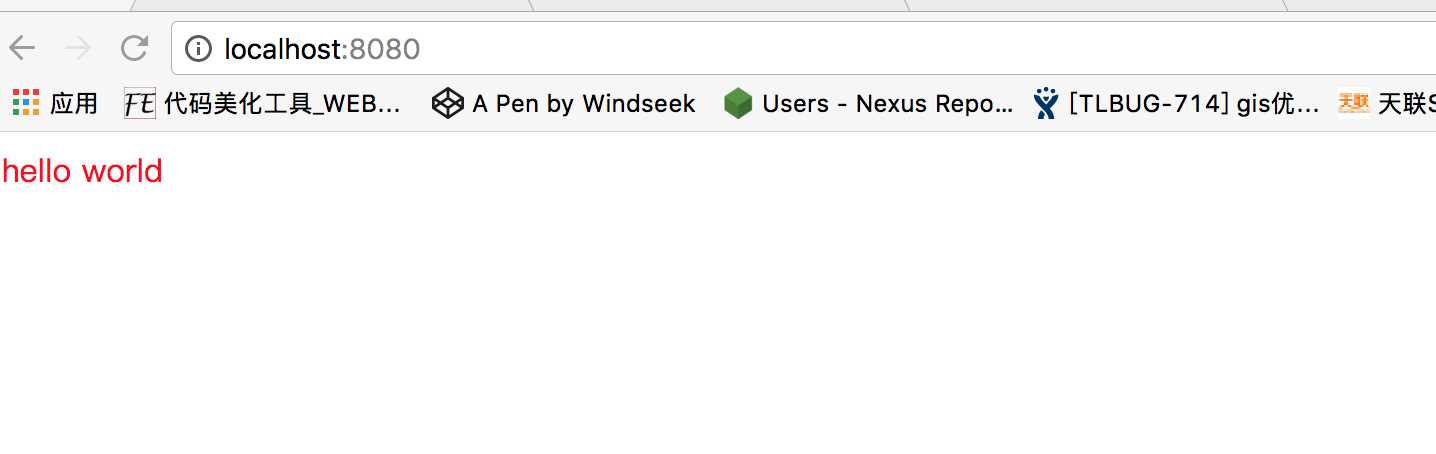Viewport: 1436px width, 454px height.
Task: Open the [TLBUG-714] gis bookmark
Action: click(1193, 103)
